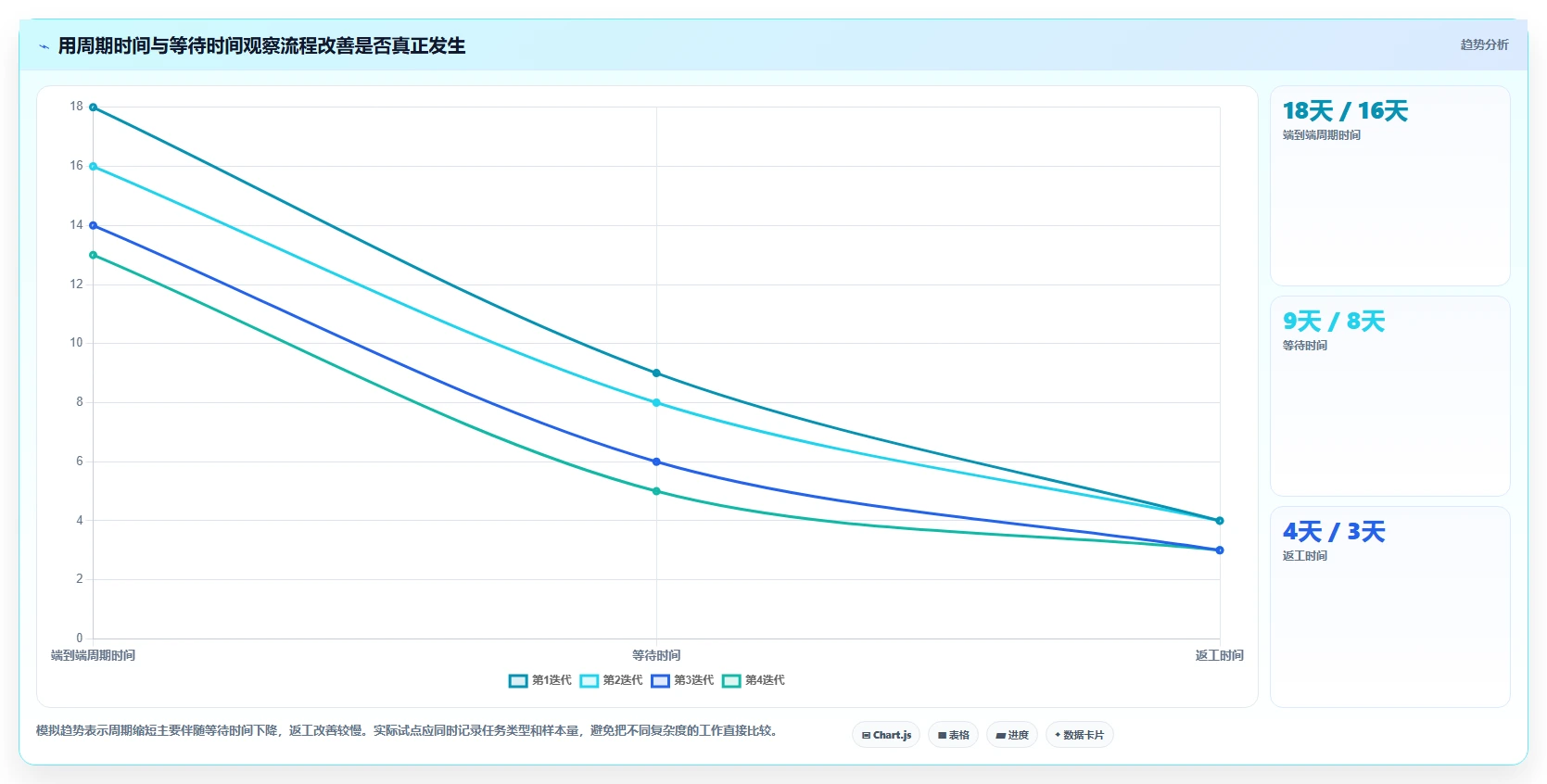The image size is (1547, 784).
Task: Click the 第2迭代 legend label
Action: [x=623, y=680]
